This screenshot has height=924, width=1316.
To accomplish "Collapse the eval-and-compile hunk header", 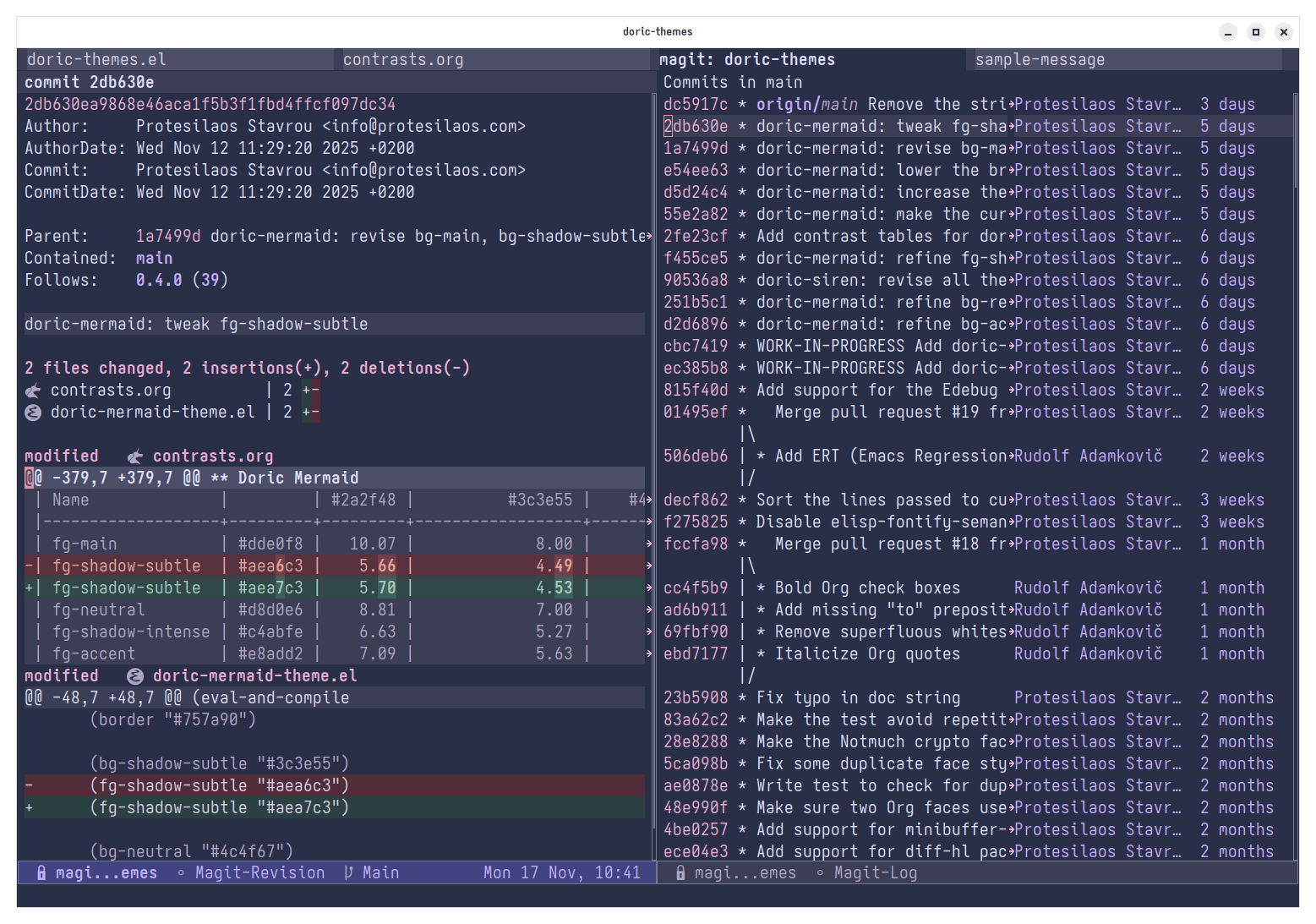I will (186, 698).
